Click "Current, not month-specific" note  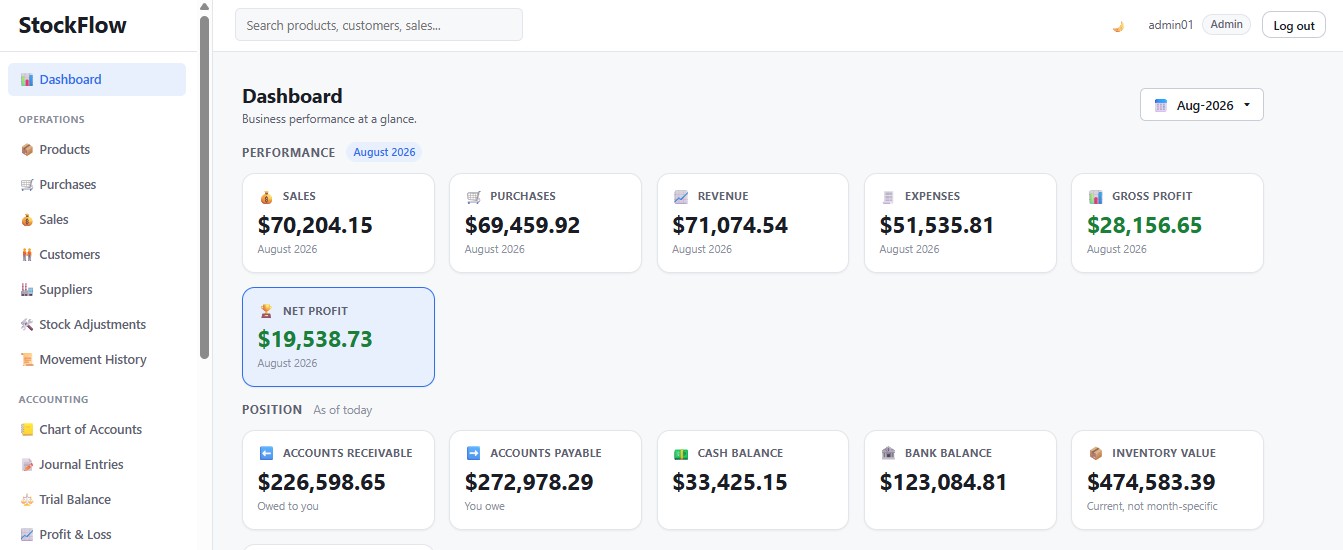point(1152,506)
